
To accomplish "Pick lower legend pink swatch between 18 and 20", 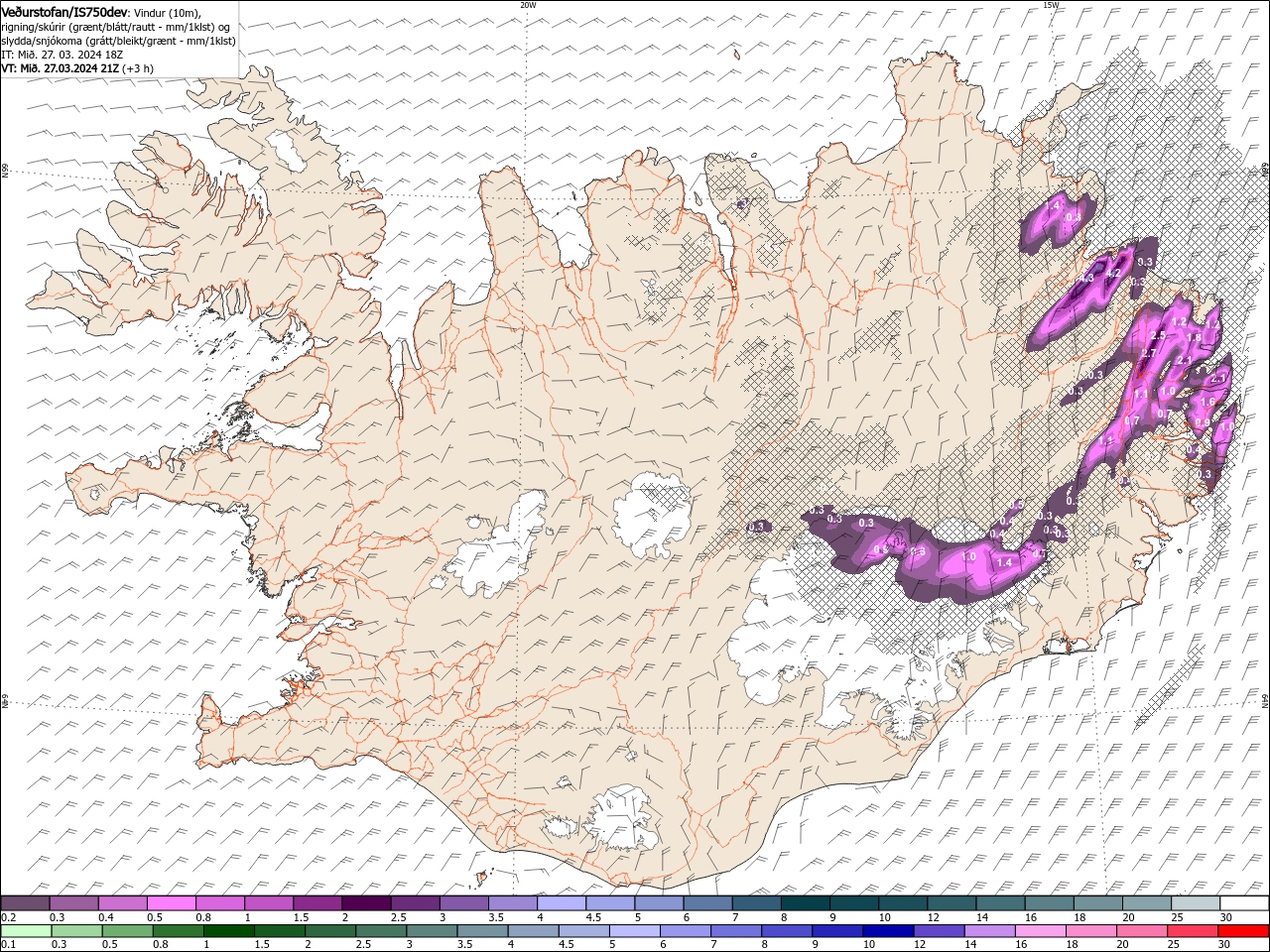I will [x=1091, y=931].
